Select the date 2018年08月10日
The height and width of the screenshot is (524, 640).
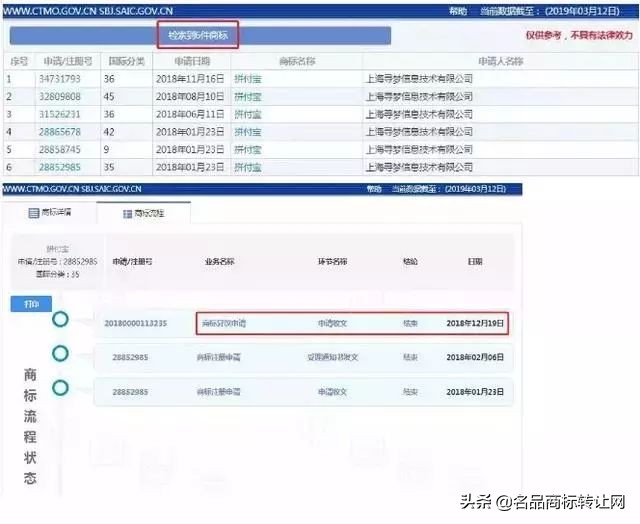(x=190, y=97)
